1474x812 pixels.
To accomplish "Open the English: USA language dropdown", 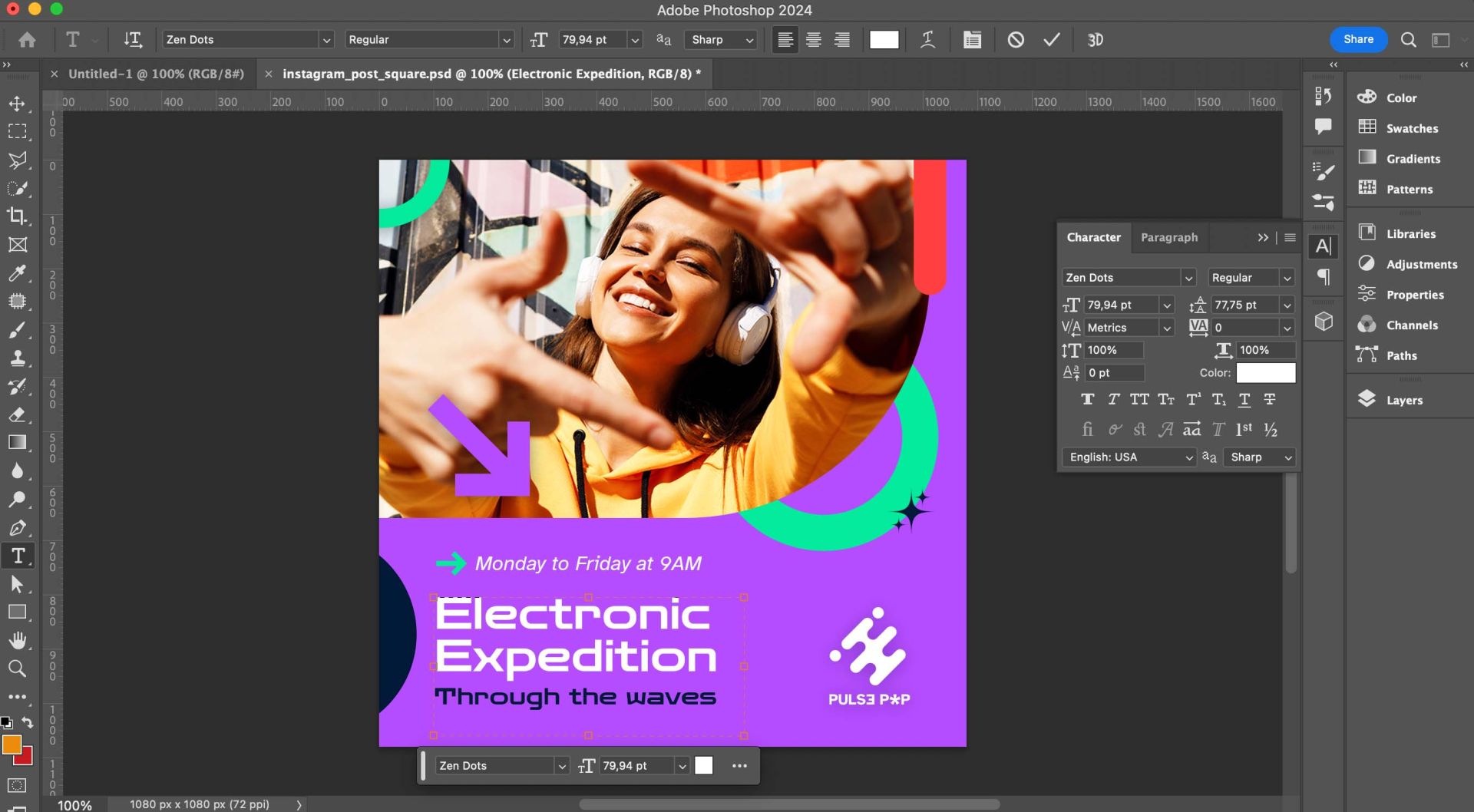I will pyautogui.click(x=1129, y=457).
